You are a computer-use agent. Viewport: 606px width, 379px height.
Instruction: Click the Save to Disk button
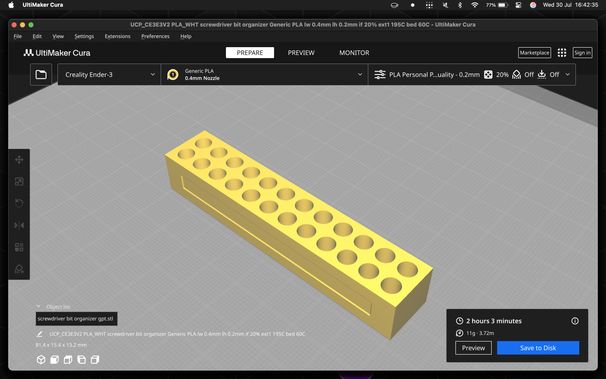tap(538, 348)
